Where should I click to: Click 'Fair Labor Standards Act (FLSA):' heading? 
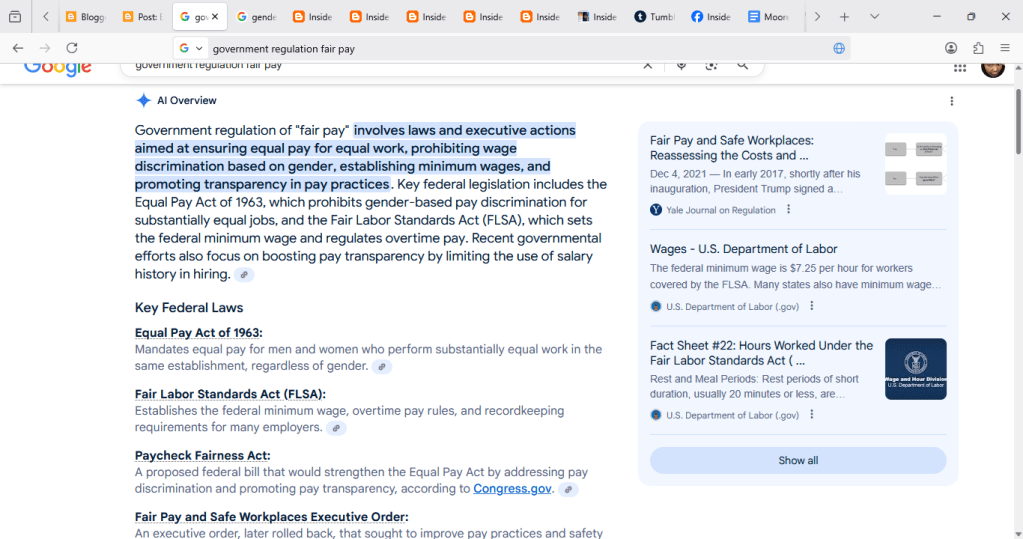pyautogui.click(x=230, y=394)
